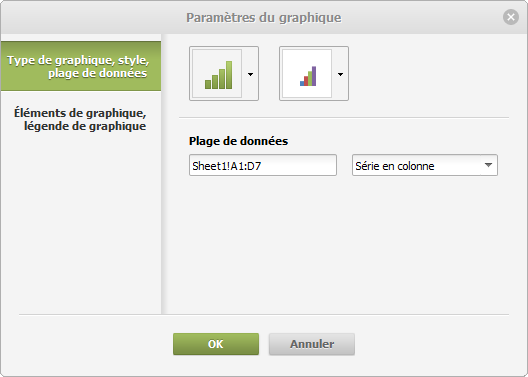Open the chart type dropdown arrow
The width and height of the screenshot is (528, 377).
click(250, 74)
